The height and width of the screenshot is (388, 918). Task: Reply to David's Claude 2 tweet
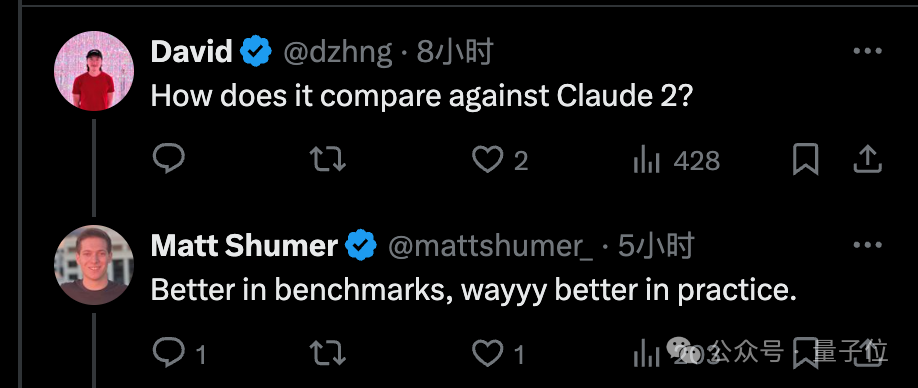pos(169,159)
